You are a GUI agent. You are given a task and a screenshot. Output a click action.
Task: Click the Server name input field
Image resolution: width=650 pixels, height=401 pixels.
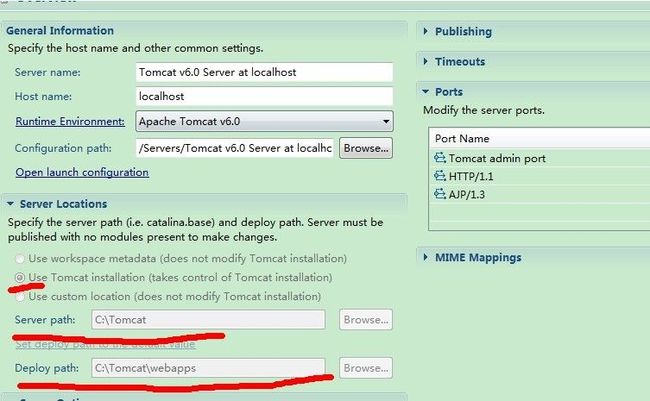point(264,72)
